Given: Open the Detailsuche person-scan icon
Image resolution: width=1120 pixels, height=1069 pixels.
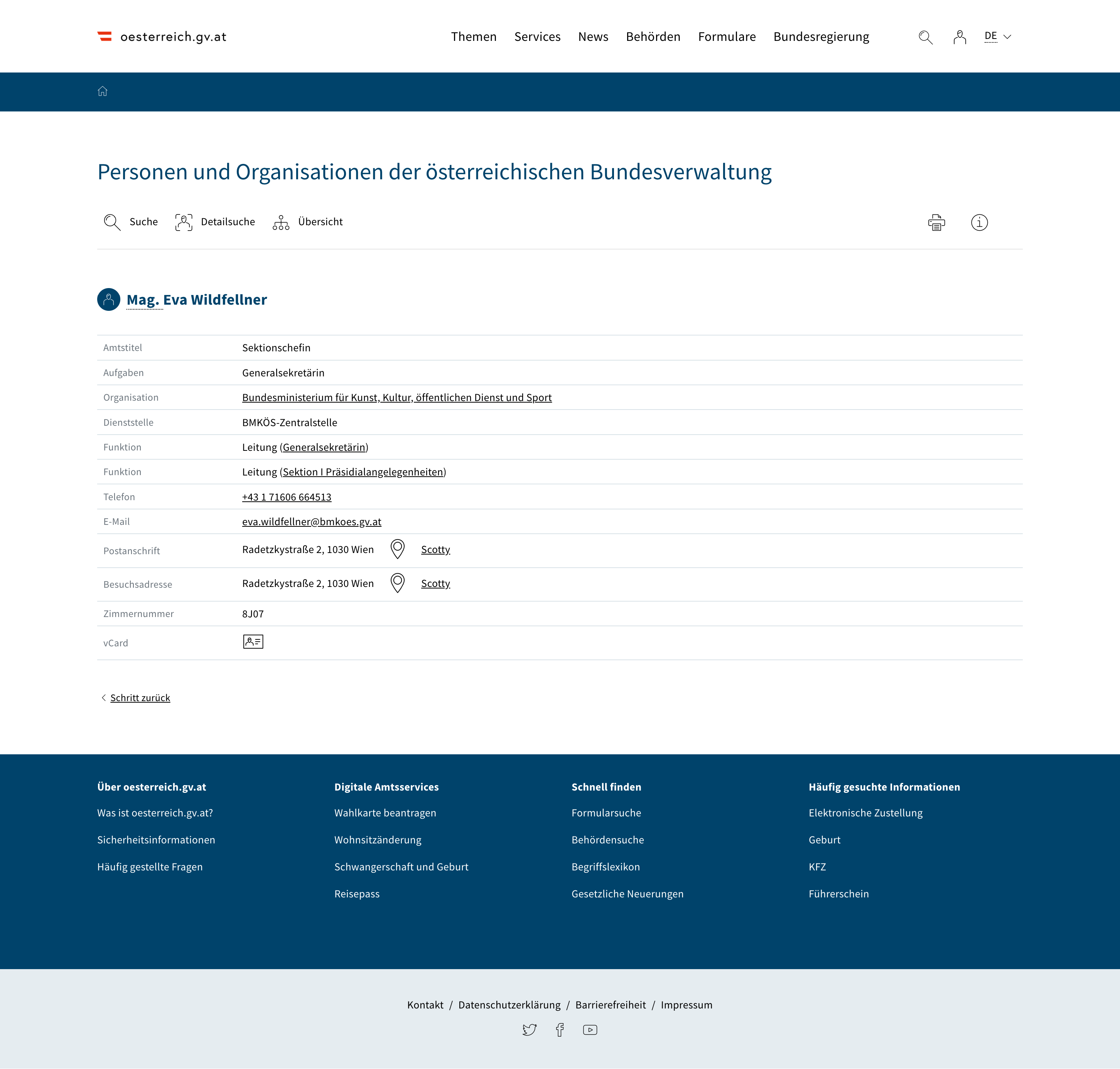Looking at the screenshot, I should [x=184, y=222].
